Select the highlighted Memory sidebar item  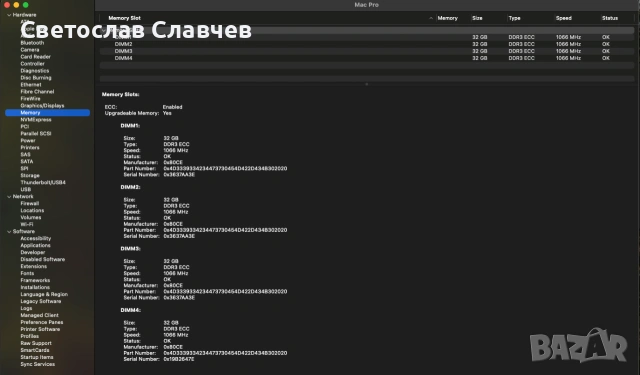click(47, 113)
